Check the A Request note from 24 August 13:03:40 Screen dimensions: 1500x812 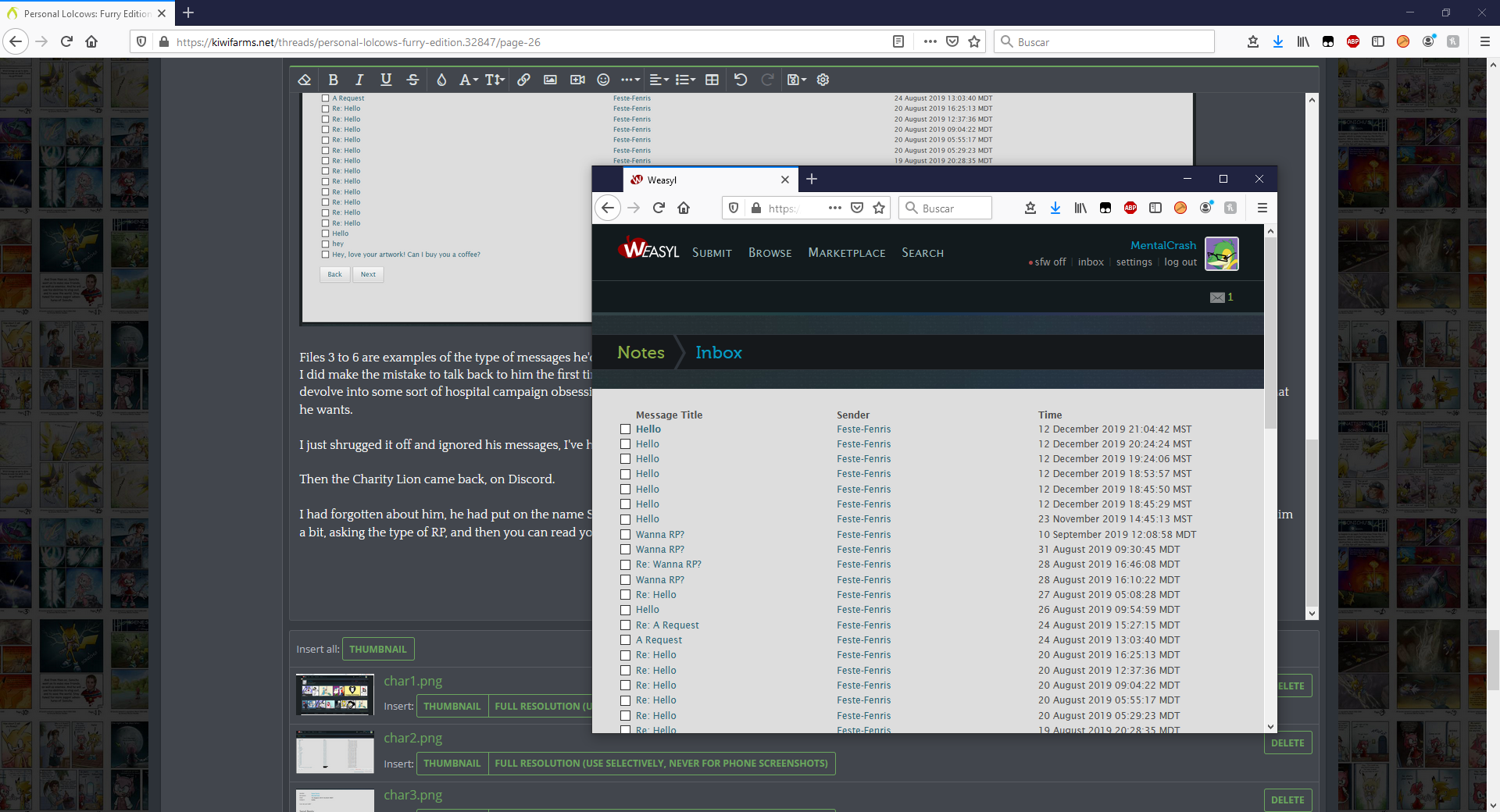pyautogui.click(x=625, y=640)
